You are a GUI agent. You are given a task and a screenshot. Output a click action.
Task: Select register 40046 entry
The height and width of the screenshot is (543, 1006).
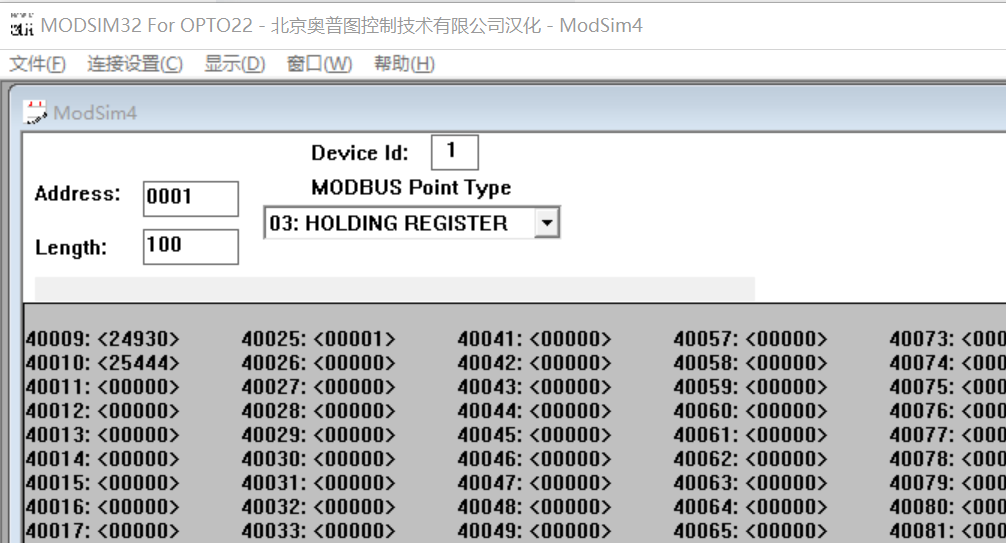pyautogui.click(x=534, y=459)
